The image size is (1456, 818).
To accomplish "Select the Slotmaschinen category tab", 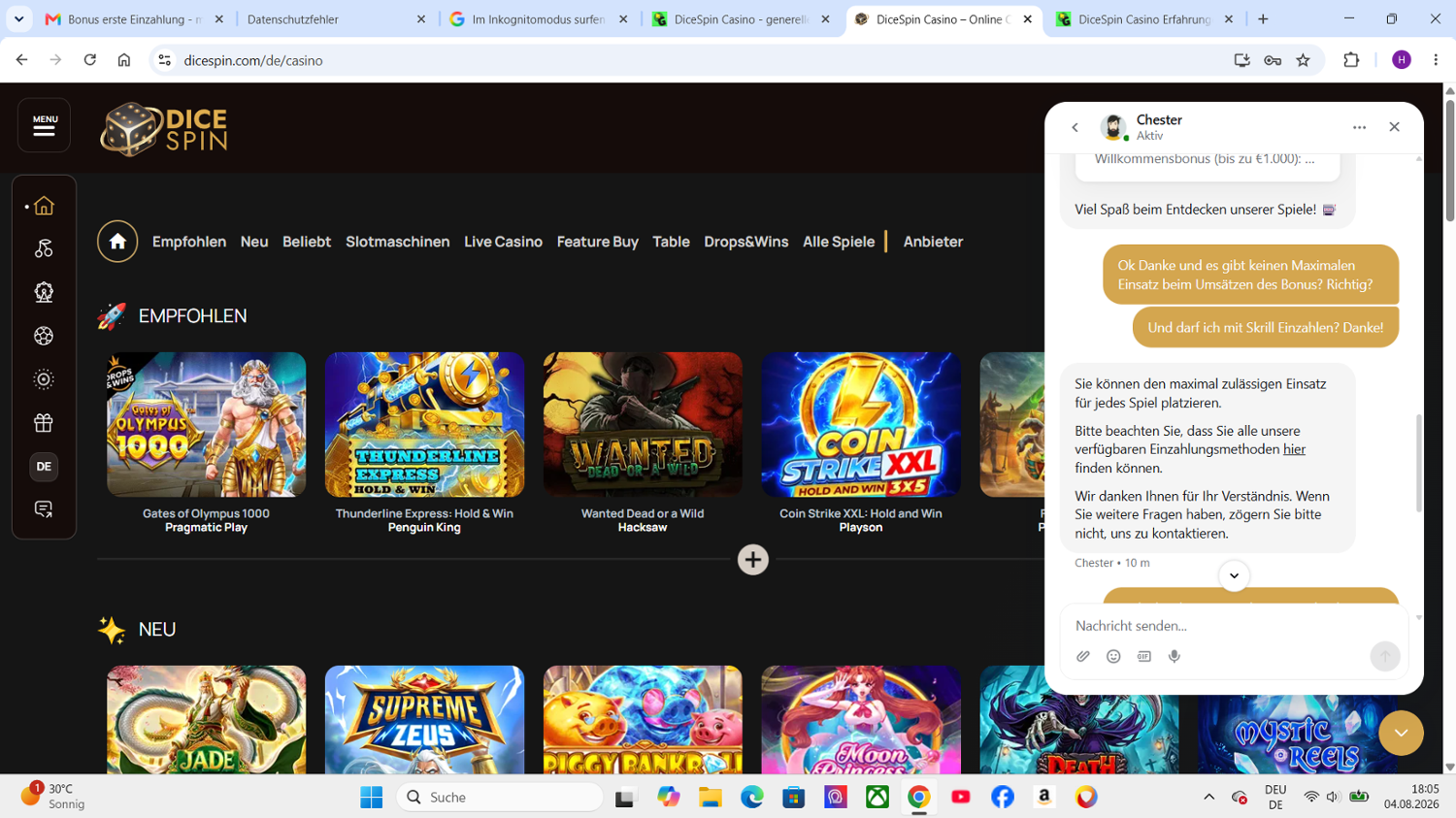I will click(x=398, y=242).
